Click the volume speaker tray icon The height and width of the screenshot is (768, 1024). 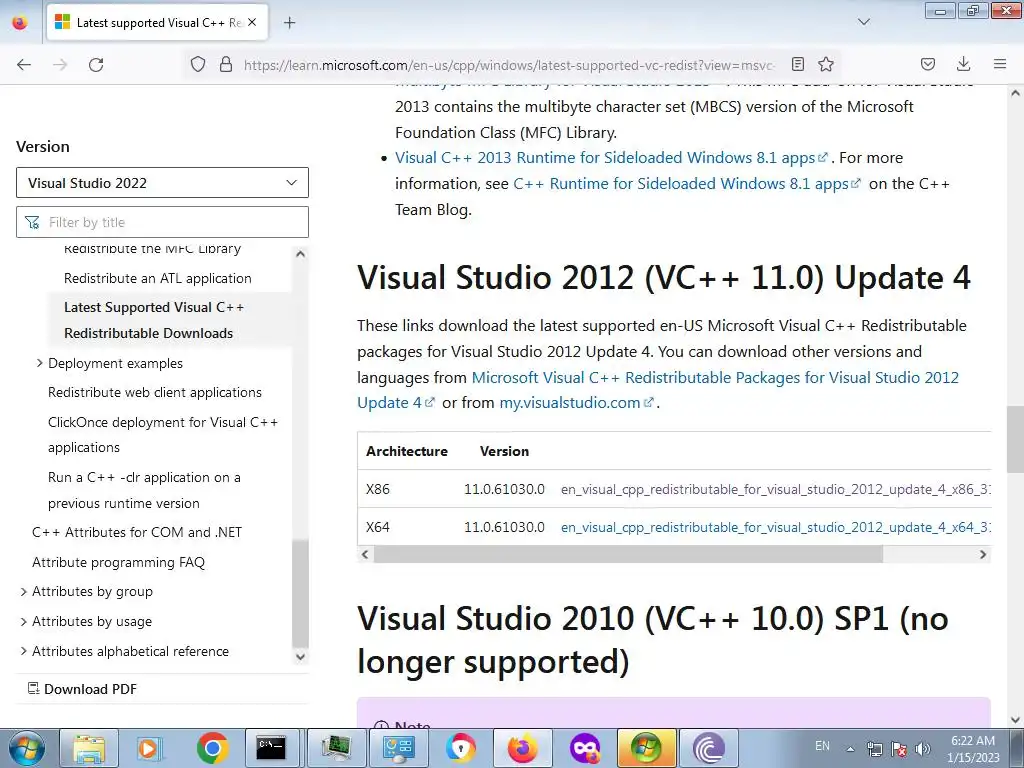922,748
